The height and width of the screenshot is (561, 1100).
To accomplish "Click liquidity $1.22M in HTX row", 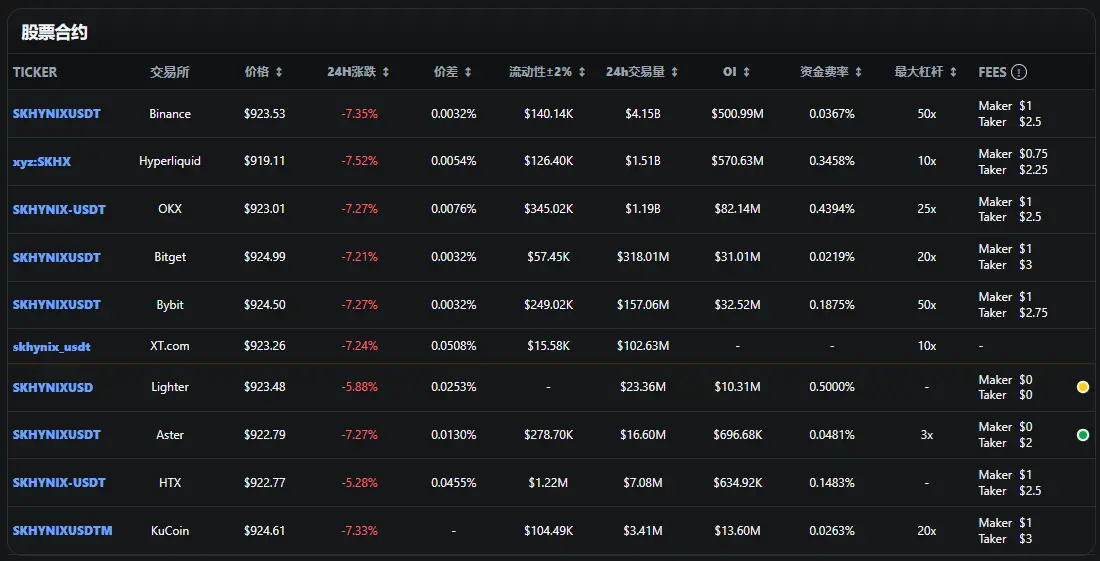I will [x=549, y=482].
